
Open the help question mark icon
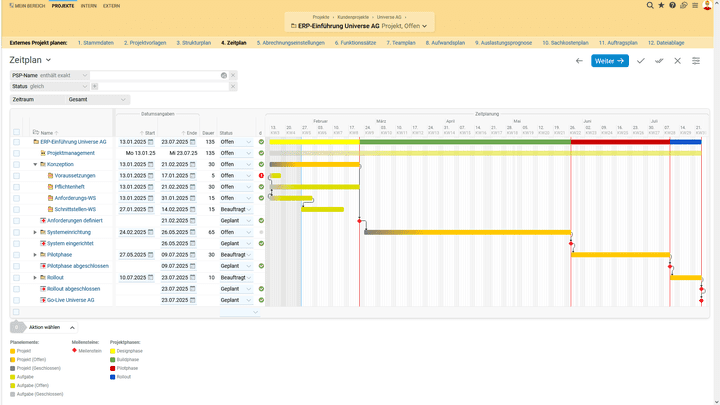(x=673, y=5)
